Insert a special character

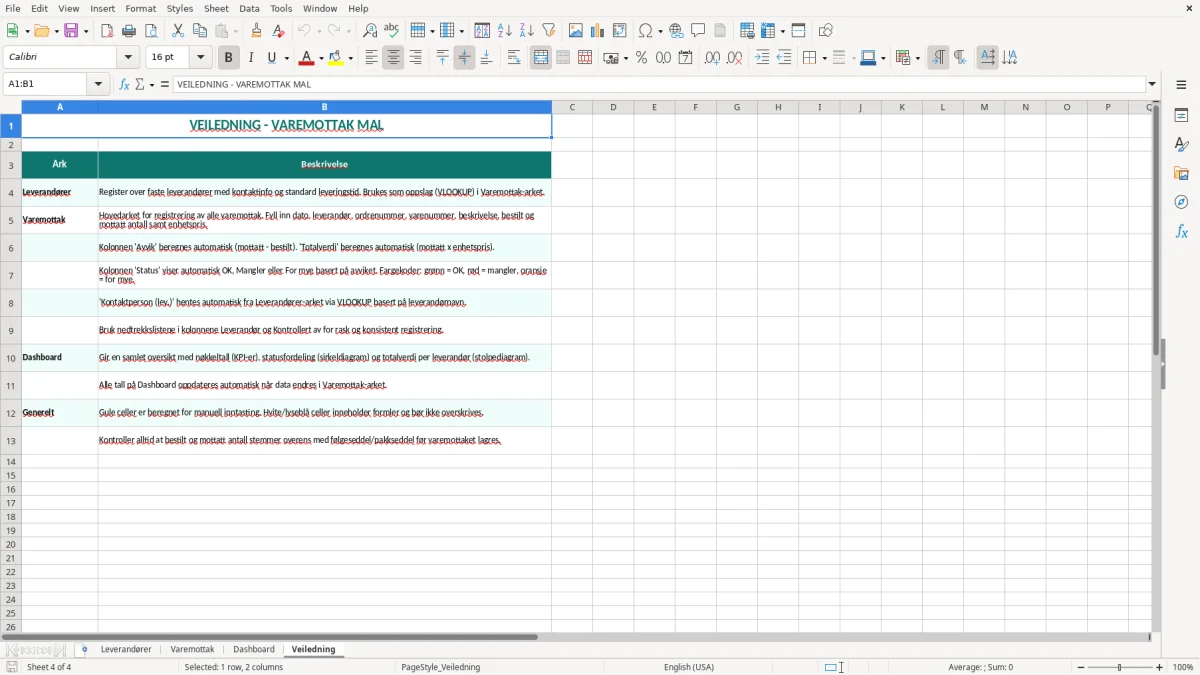pos(646,31)
